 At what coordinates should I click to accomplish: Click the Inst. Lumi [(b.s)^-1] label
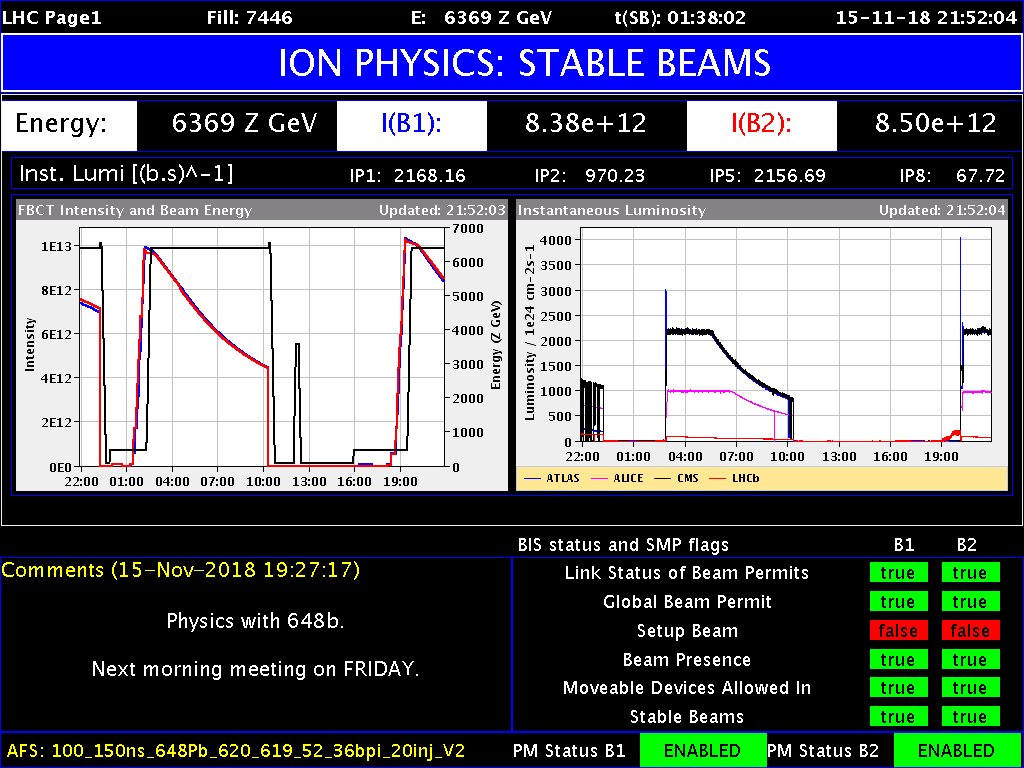[126, 174]
